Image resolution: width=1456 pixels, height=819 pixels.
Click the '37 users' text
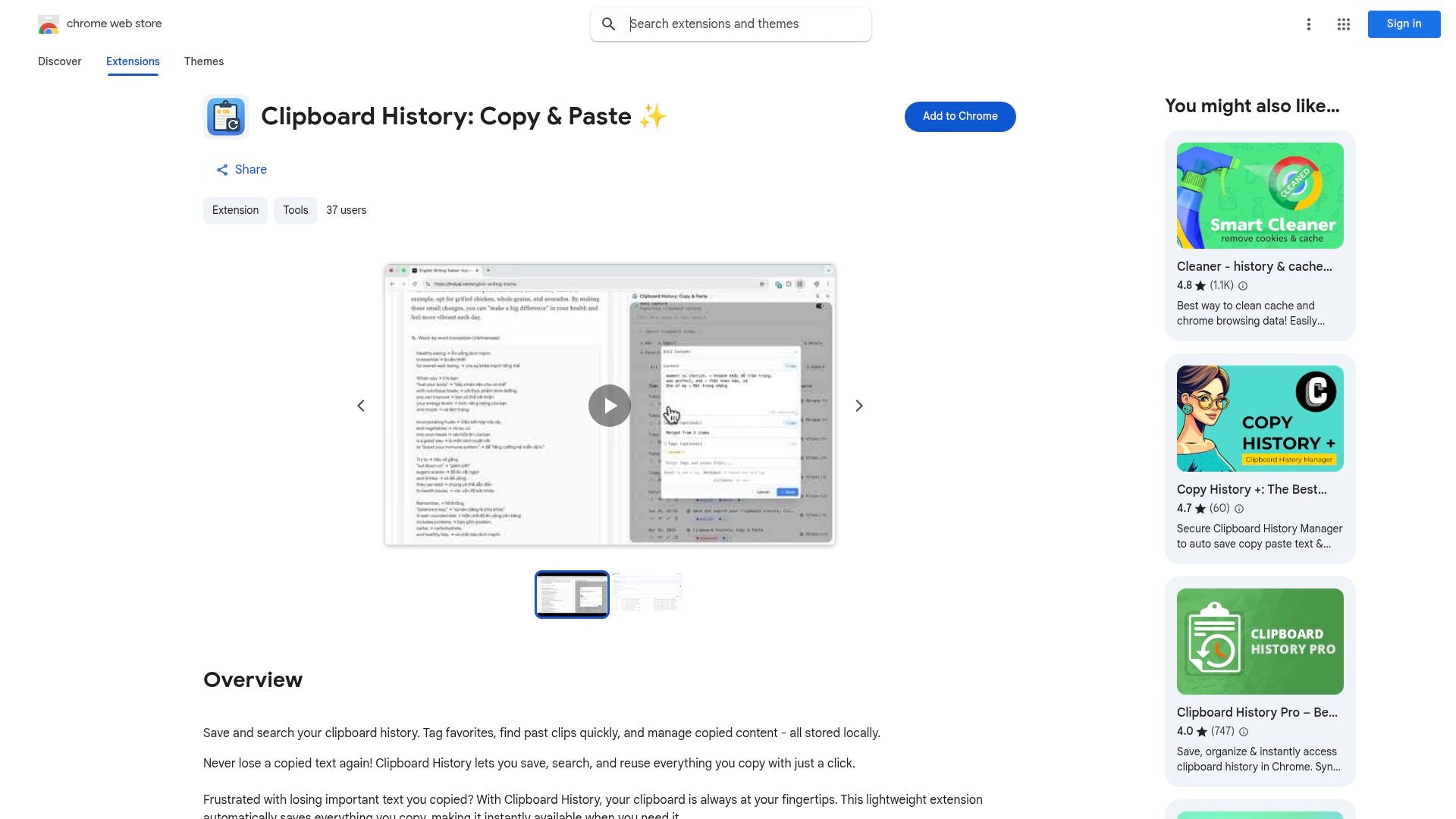(346, 211)
